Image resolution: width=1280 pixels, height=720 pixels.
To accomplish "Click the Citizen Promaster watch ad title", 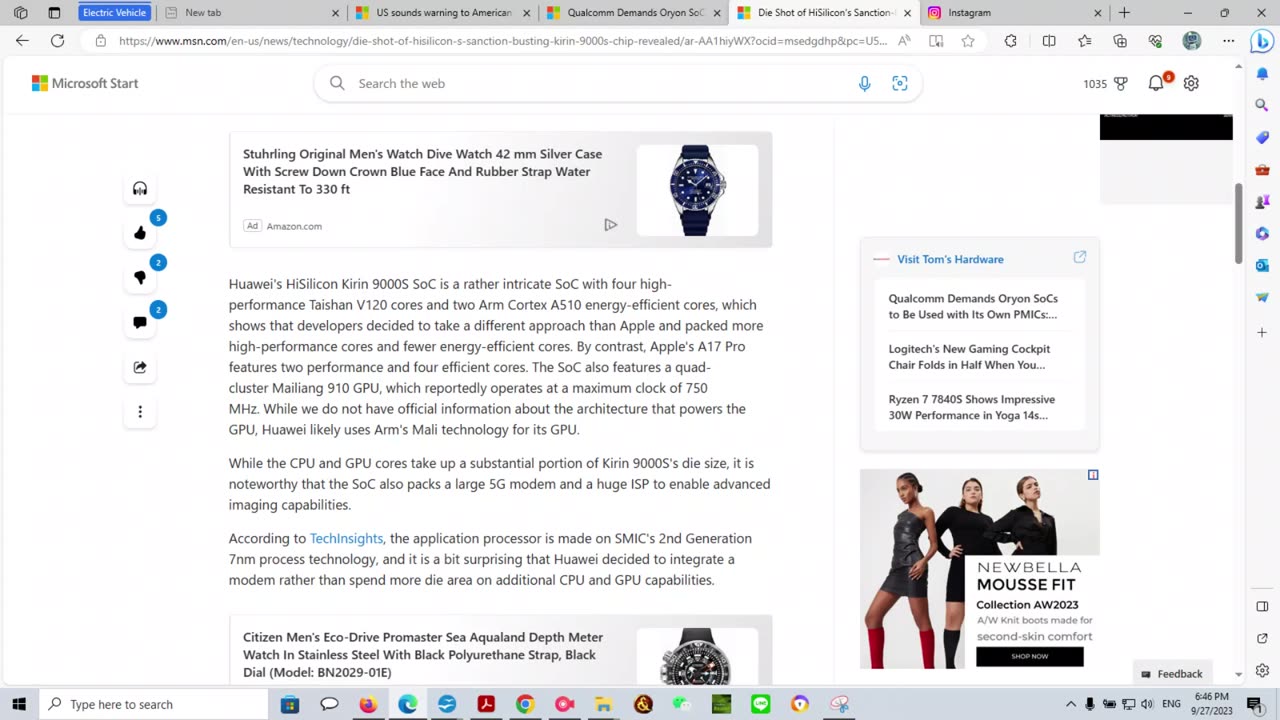I will point(423,654).
